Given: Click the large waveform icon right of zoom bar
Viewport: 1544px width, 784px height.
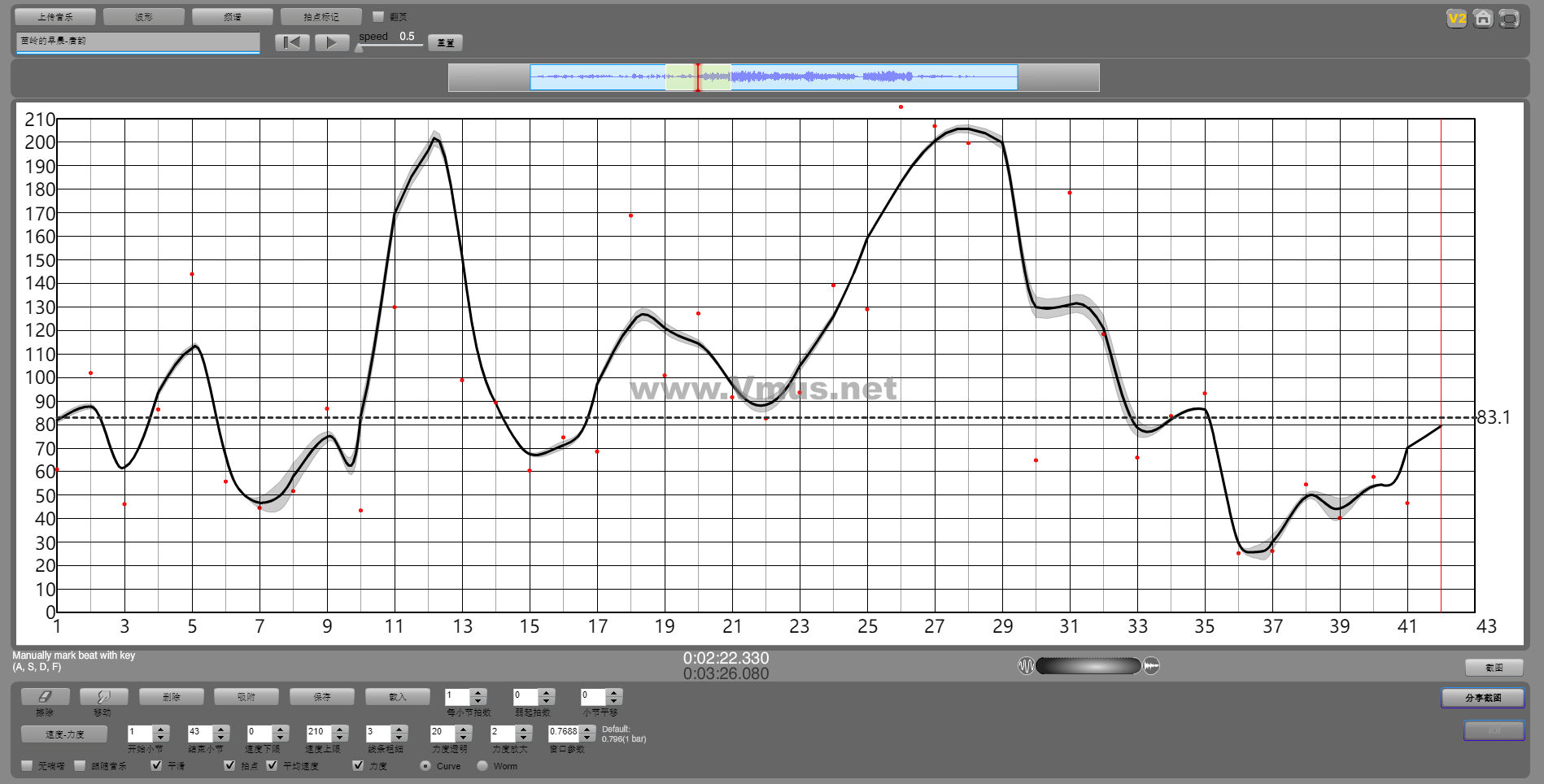Looking at the screenshot, I should (1152, 666).
